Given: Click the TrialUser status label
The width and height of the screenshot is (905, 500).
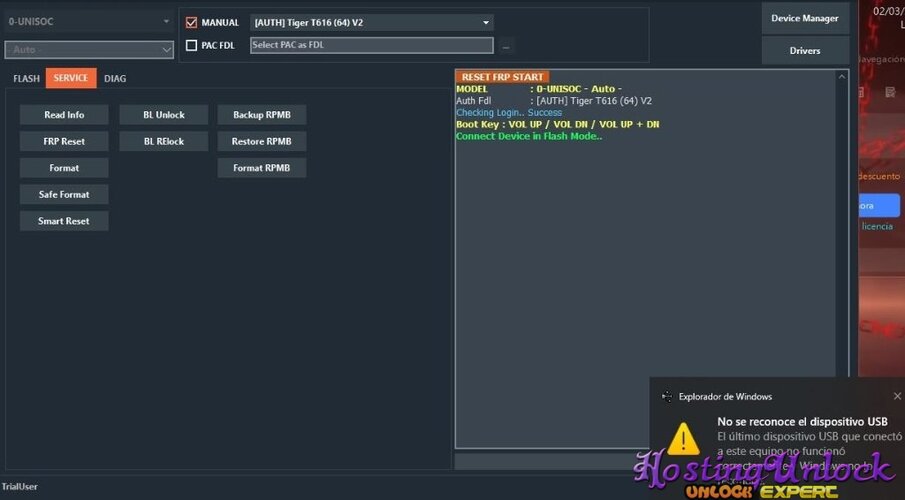Looking at the screenshot, I should (20, 487).
